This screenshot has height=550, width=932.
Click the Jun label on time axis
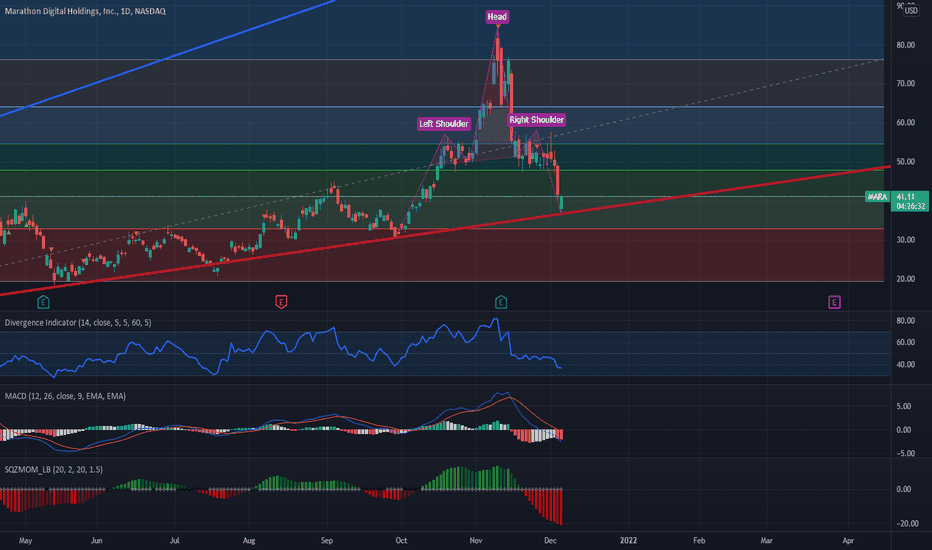pyautogui.click(x=96, y=540)
